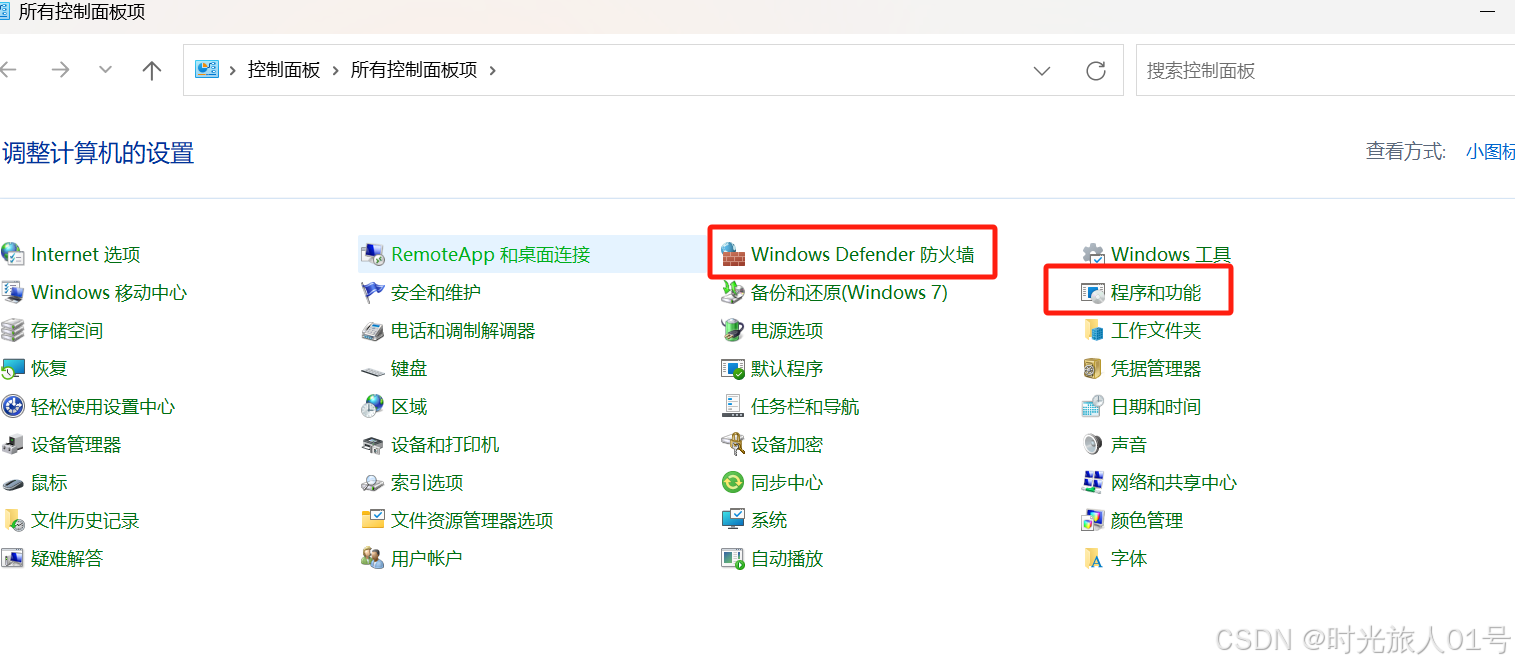Refresh the control panel view
This screenshot has height=666, width=1515.
tap(1096, 71)
